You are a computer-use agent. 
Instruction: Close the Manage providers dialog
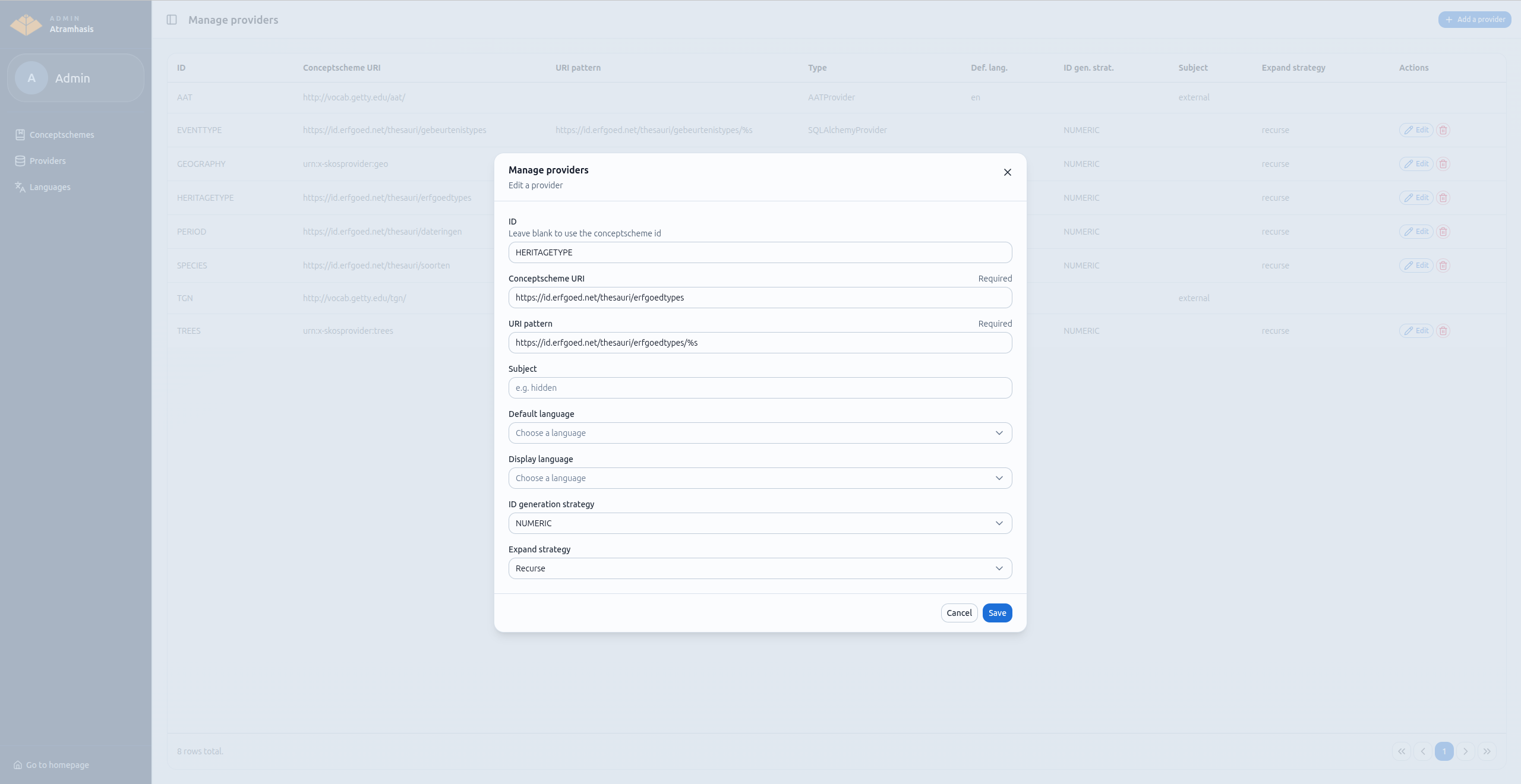coord(1007,172)
